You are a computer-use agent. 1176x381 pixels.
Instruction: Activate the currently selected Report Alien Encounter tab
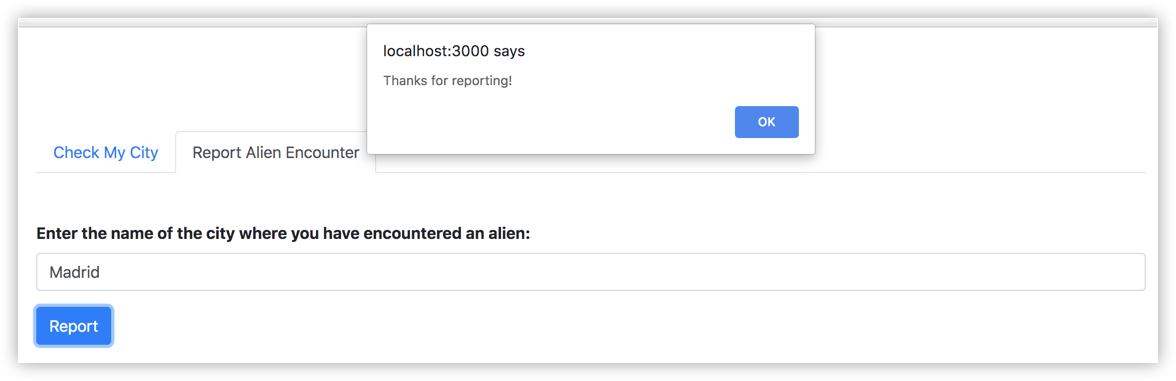(x=275, y=152)
